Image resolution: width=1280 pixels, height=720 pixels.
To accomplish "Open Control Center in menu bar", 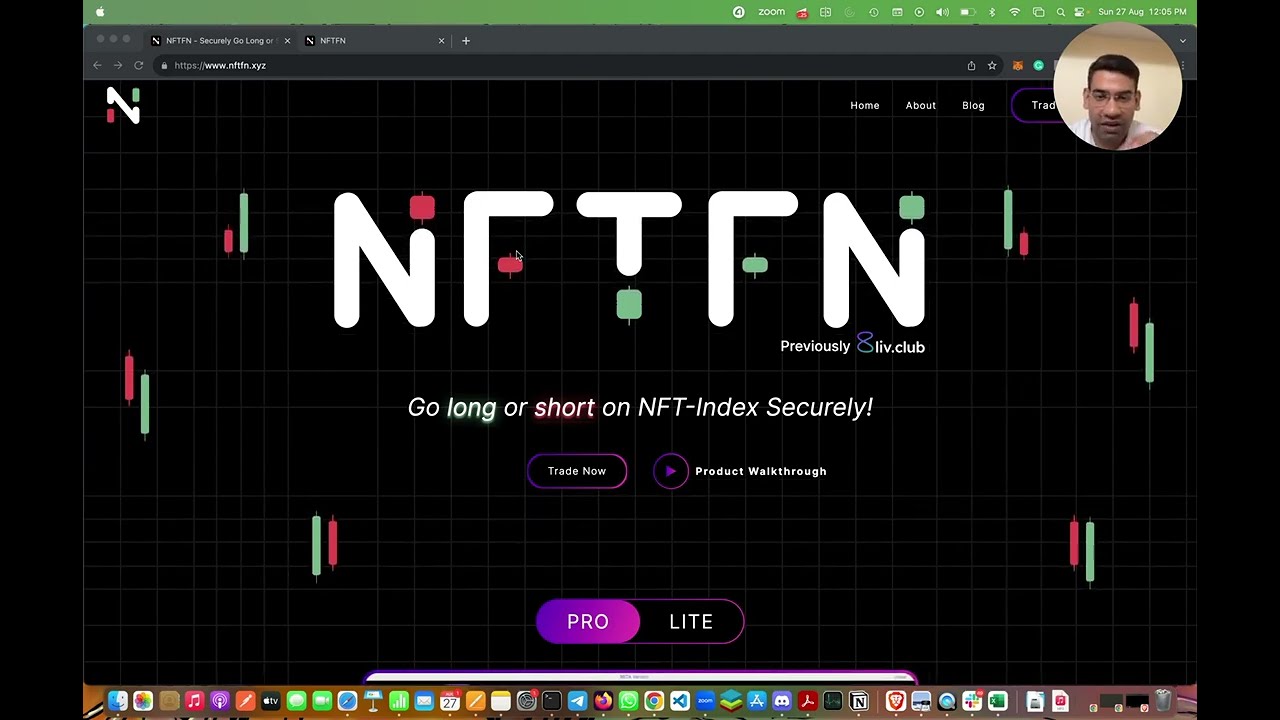I will pyautogui.click(x=1079, y=12).
